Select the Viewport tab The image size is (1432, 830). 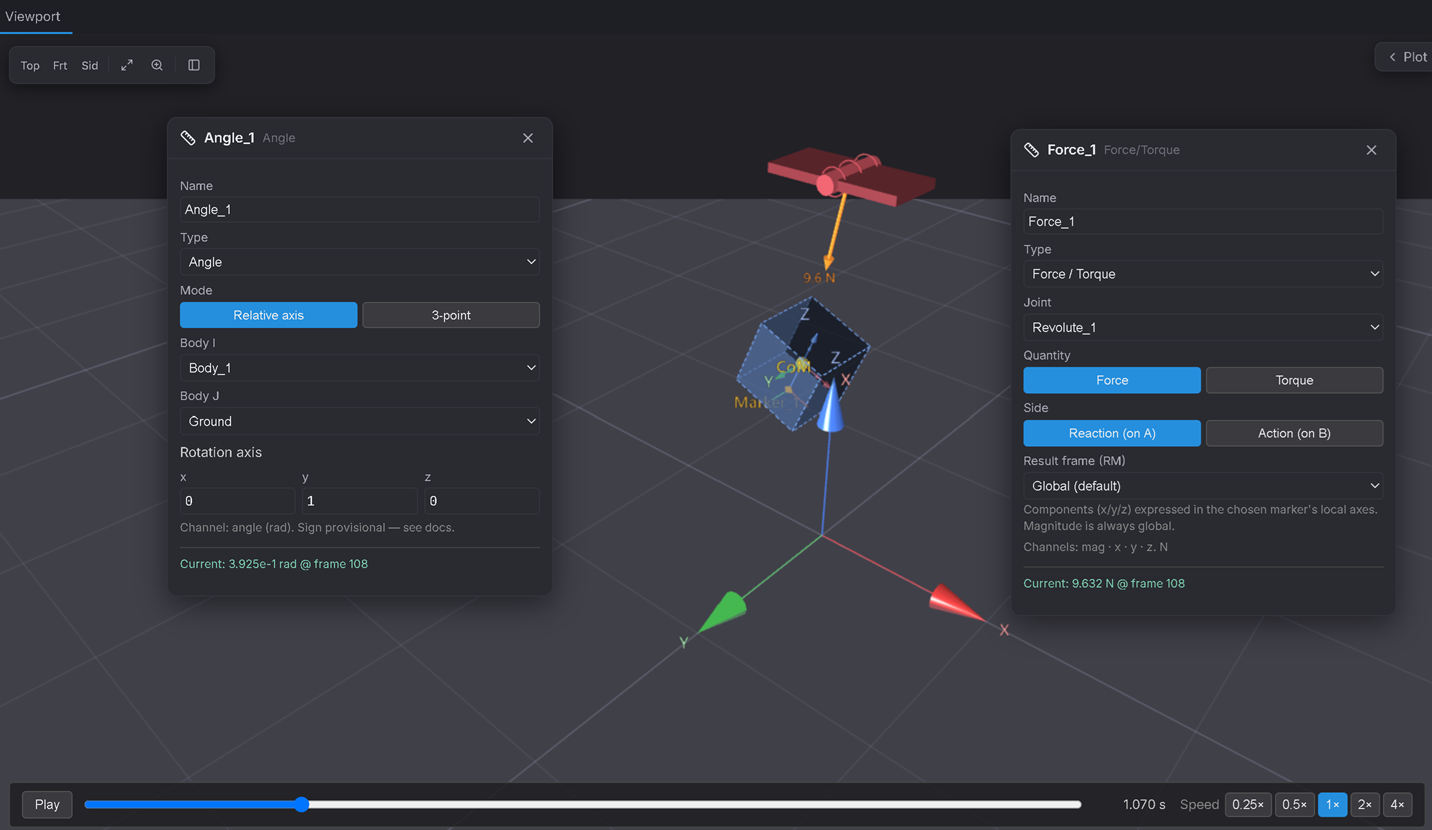tap(33, 17)
